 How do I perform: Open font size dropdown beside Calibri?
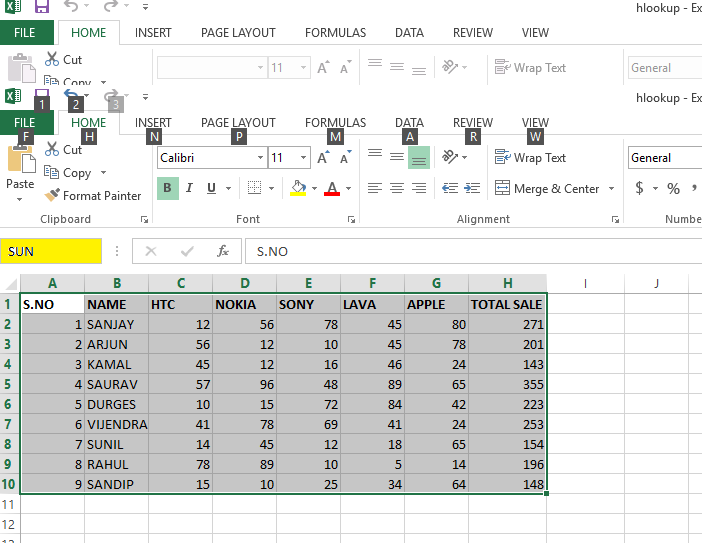coord(303,158)
